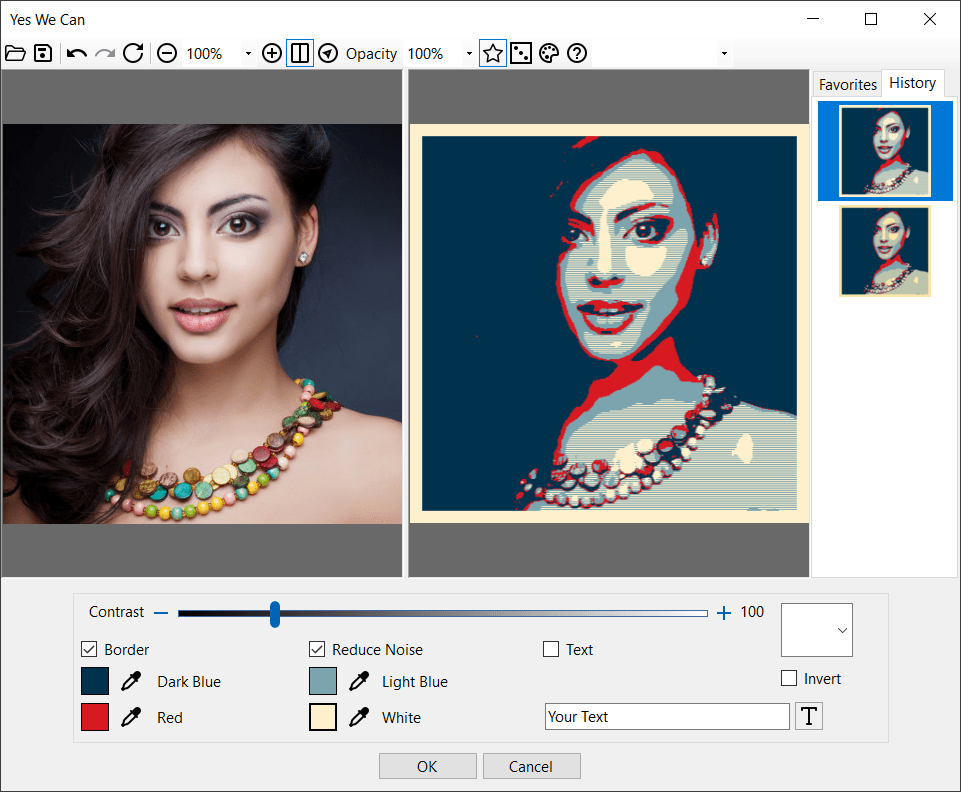This screenshot has height=792, width=961.
Task: Open the color palette icon
Action: (548, 54)
